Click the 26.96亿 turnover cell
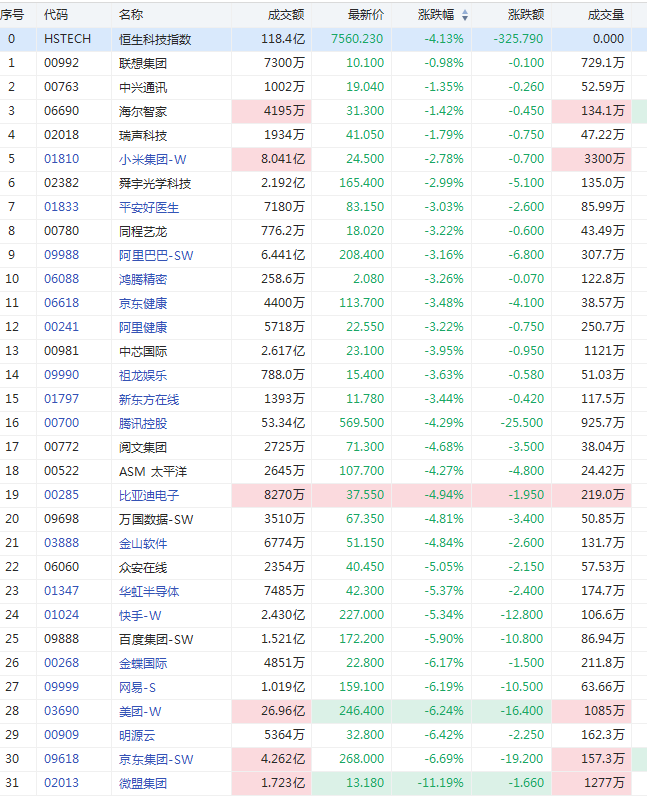 (283, 711)
